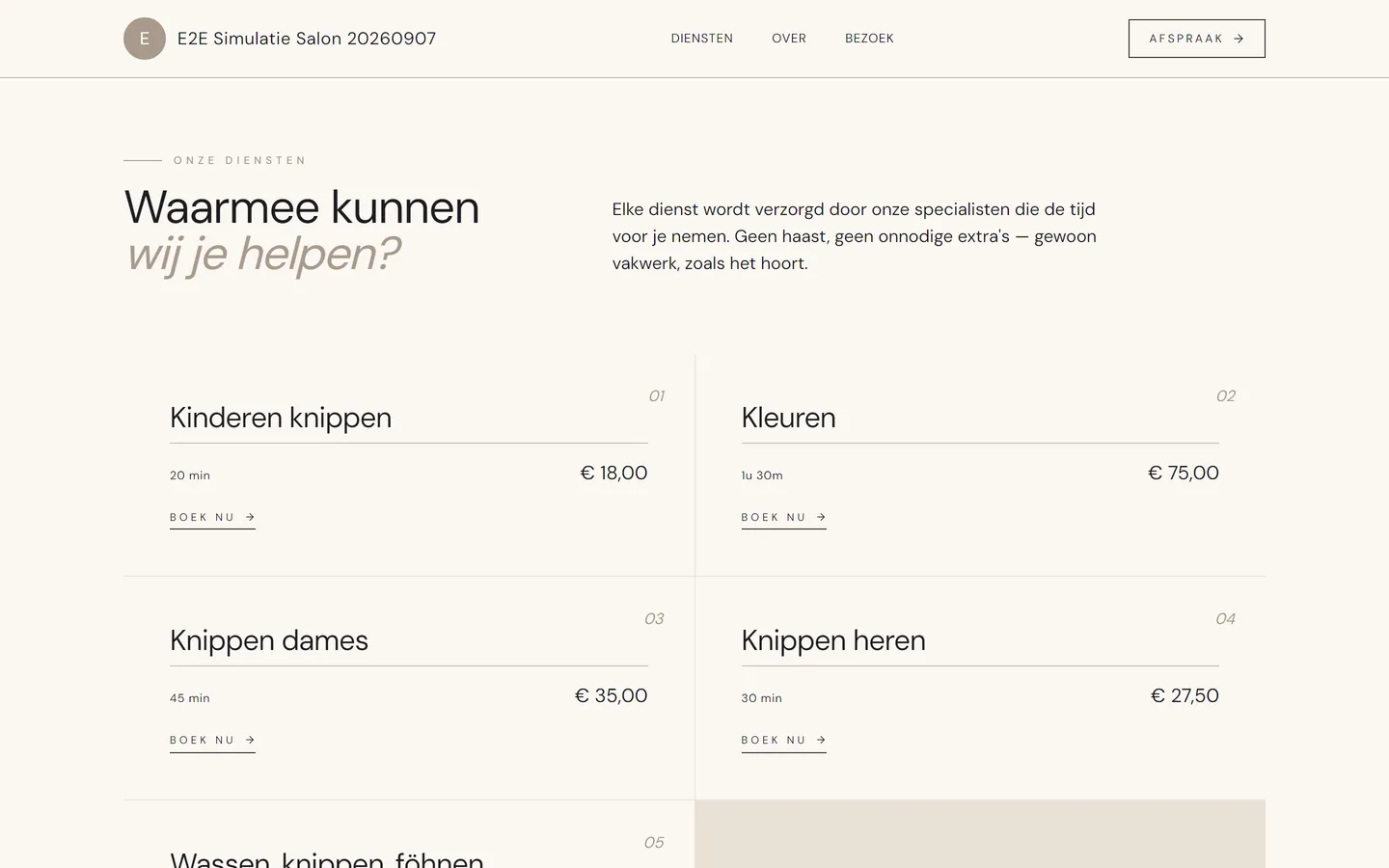The width and height of the screenshot is (1389, 868).
Task: Click the number 03 on Knippen dames card
Action: [x=654, y=619]
